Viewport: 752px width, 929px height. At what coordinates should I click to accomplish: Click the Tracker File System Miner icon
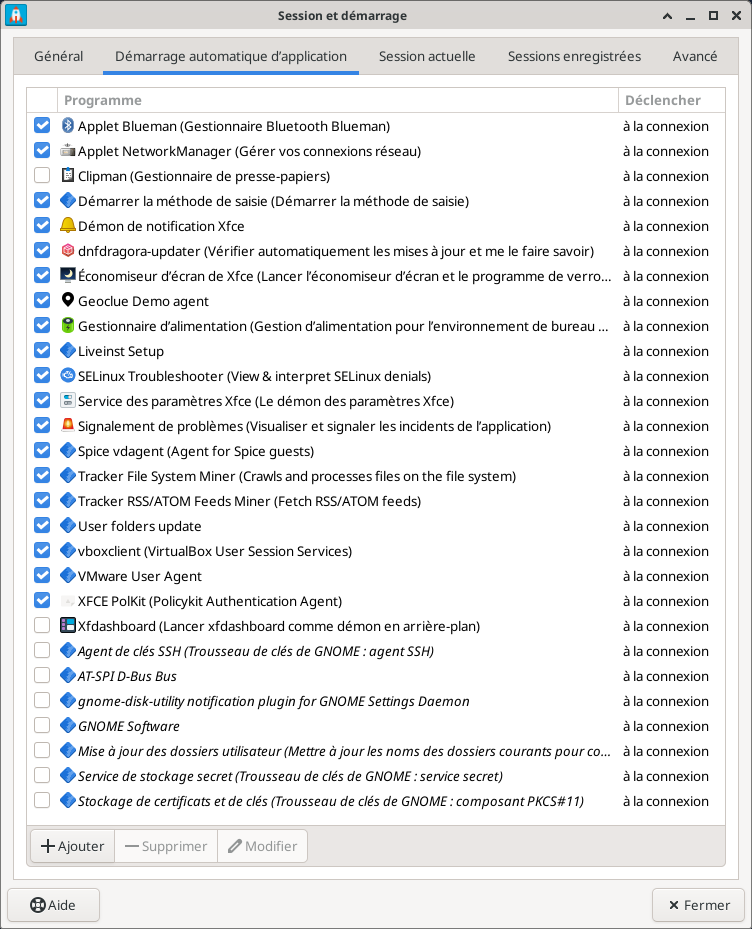[x=68, y=476]
